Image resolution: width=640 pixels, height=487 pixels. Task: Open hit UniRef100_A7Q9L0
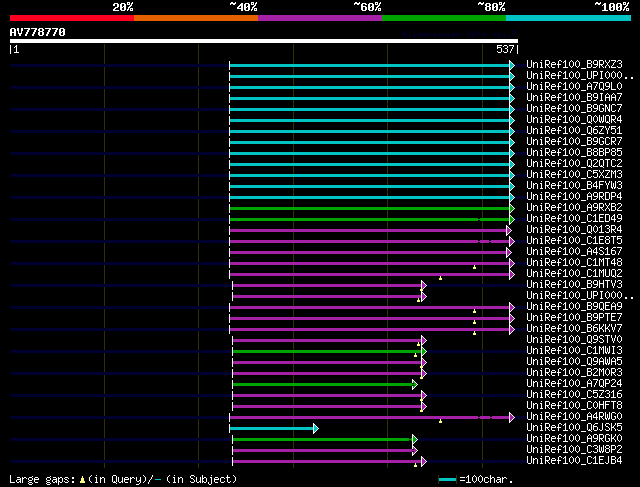coord(574,87)
